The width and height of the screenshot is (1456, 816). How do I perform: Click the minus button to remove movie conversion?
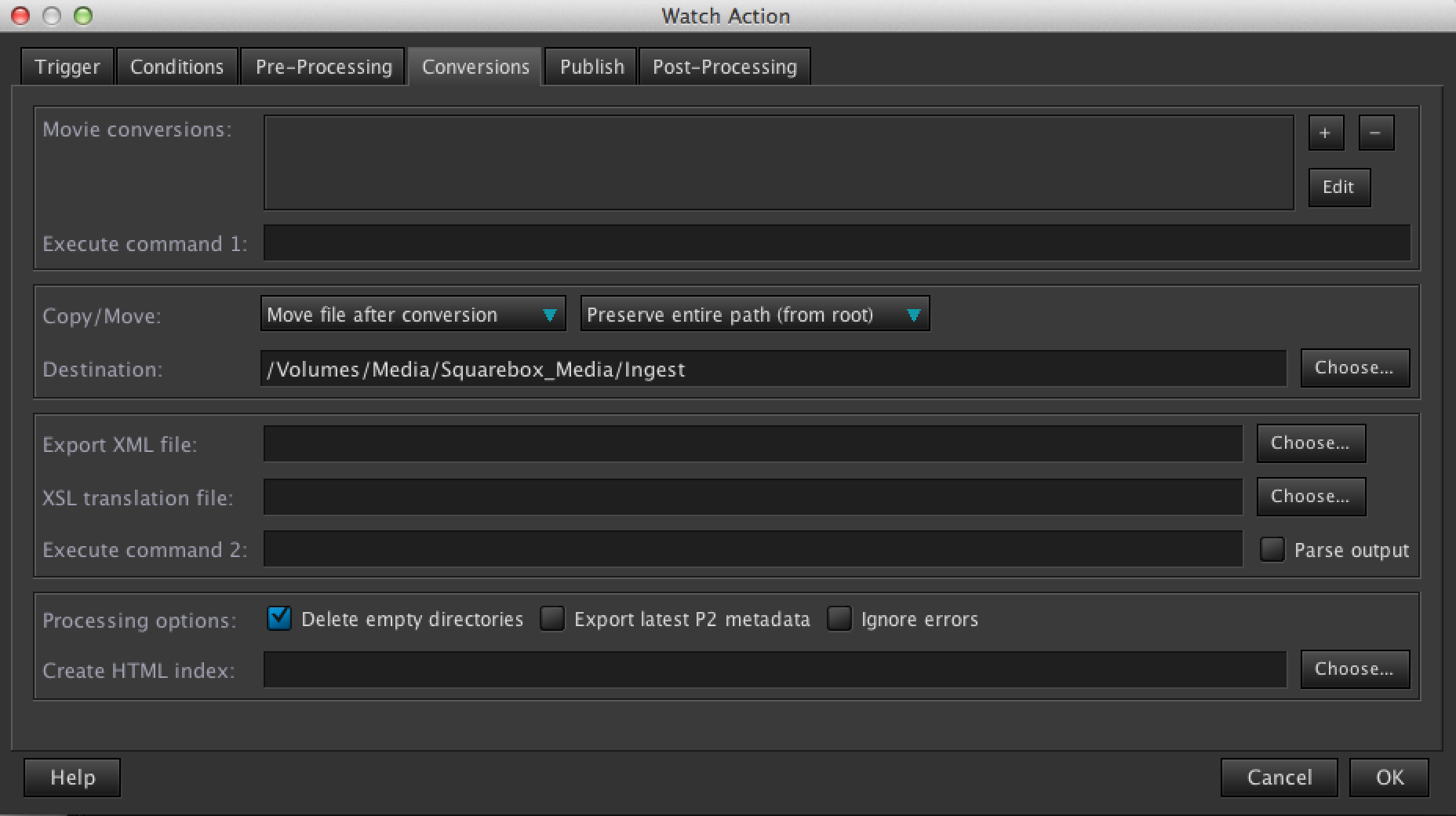point(1375,133)
